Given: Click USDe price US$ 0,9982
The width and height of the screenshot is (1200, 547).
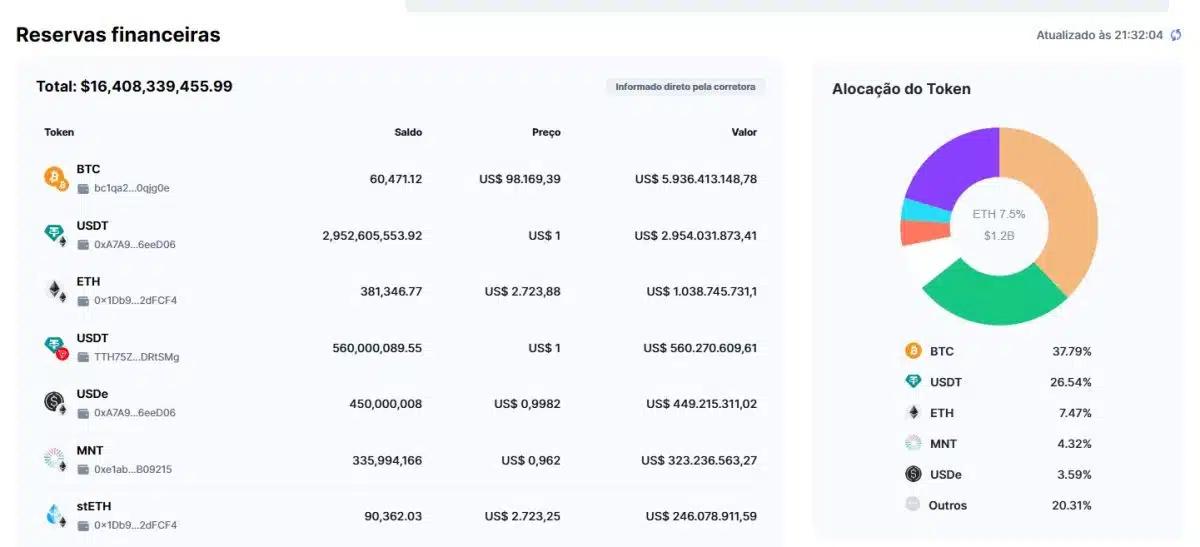Looking at the screenshot, I should (527, 404).
